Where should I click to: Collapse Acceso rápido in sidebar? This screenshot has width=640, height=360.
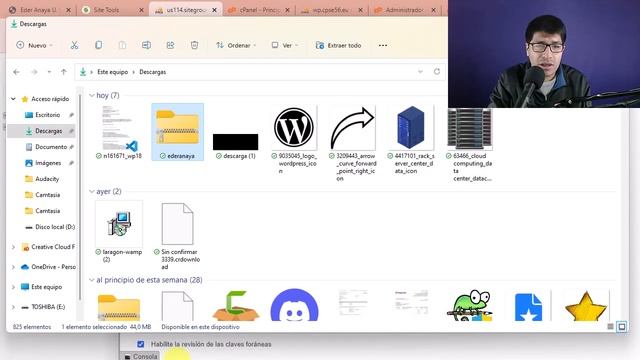13,99
